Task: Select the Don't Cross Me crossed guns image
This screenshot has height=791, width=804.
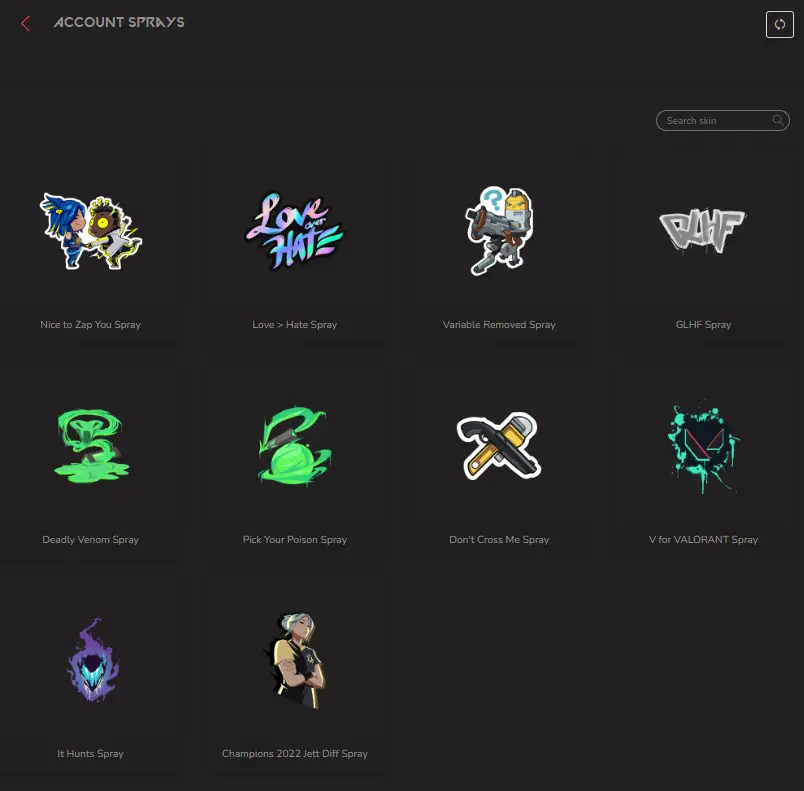Action: coord(499,446)
